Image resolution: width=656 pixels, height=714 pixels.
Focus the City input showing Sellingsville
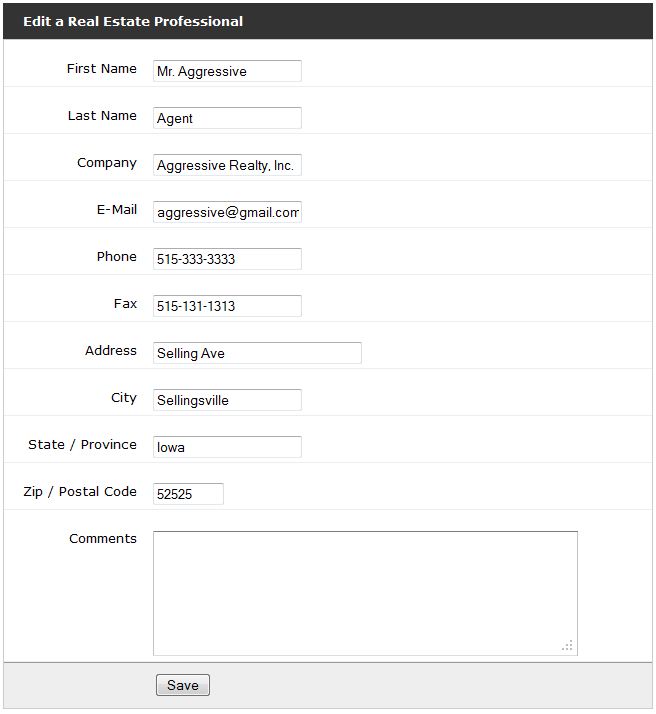pos(227,400)
